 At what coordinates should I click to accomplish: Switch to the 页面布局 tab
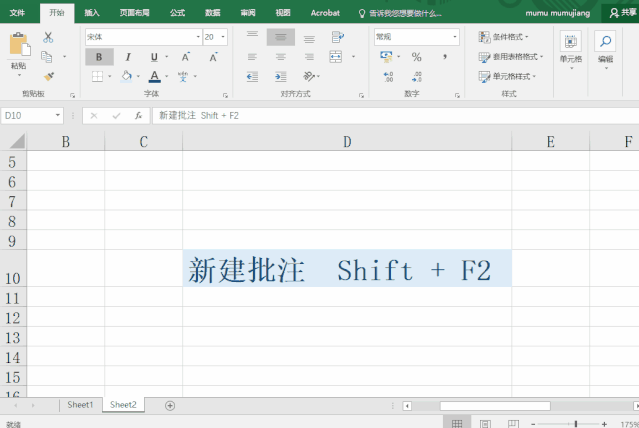134,13
